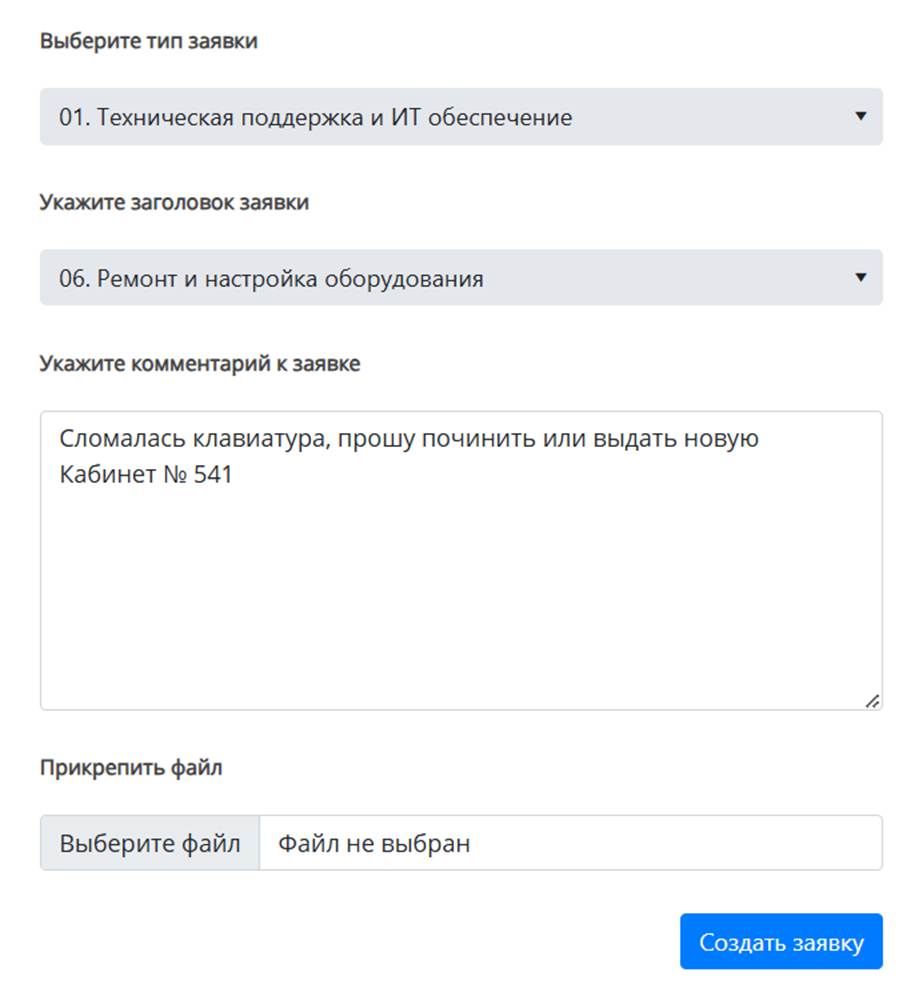Grab the comment box resize handle
This screenshot has height=988, width=903.
pyautogui.click(x=872, y=701)
